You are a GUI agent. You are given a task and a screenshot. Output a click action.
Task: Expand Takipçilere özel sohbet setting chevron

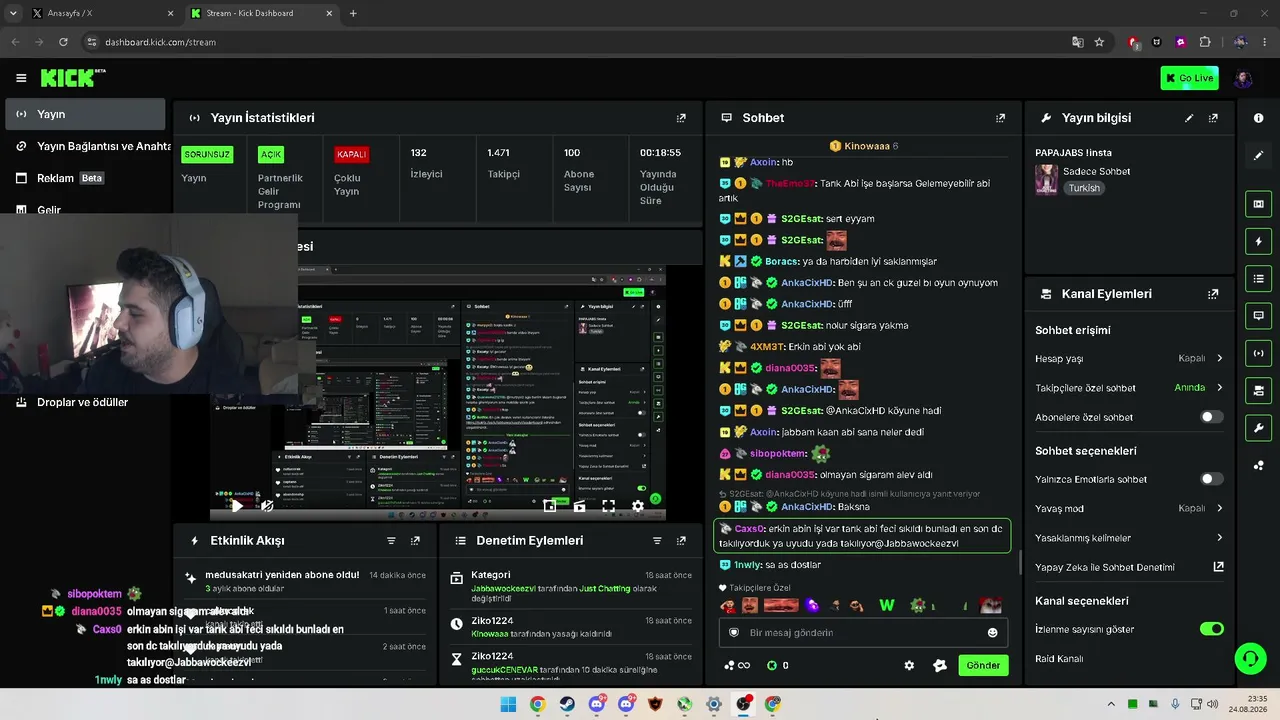point(1219,388)
